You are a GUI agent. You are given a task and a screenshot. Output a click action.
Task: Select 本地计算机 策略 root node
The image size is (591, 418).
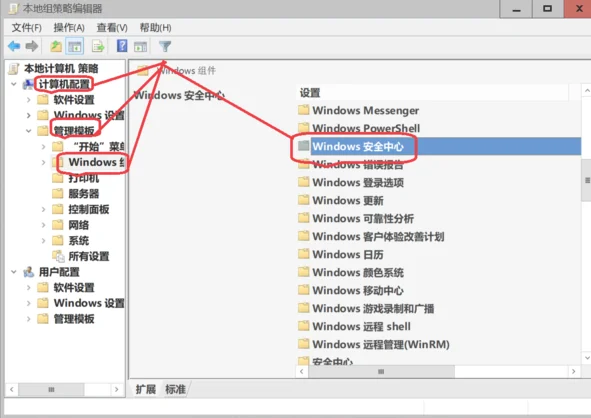click(x=61, y=69)
